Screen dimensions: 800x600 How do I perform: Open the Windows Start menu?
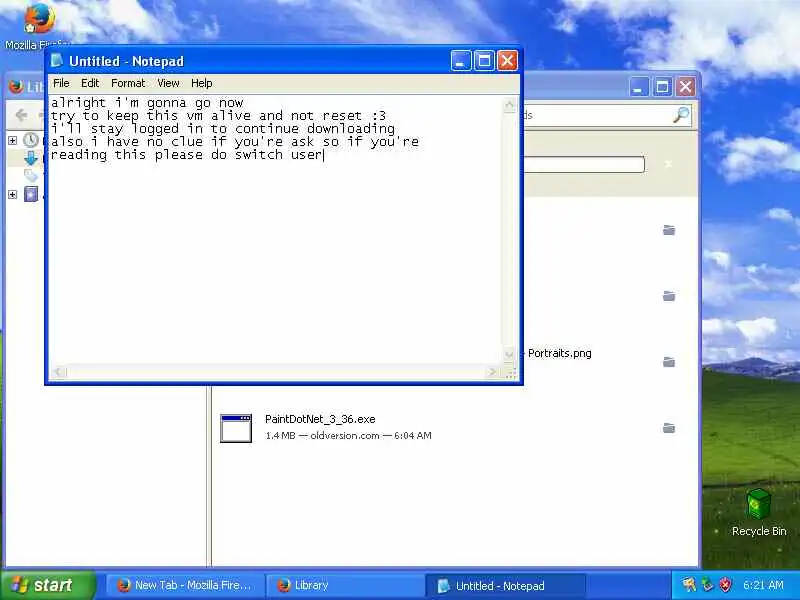[47, 585]
